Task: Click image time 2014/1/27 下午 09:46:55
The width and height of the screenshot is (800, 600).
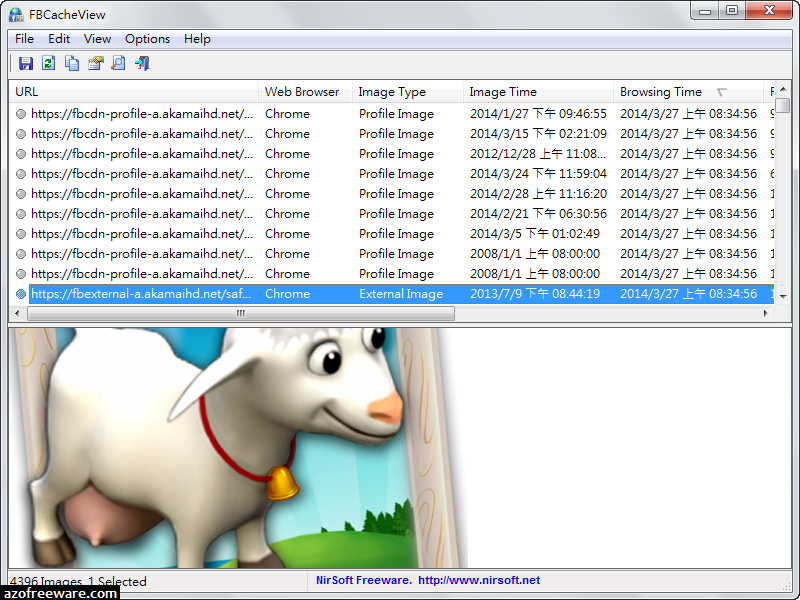Action: click(x=538, y=114)
